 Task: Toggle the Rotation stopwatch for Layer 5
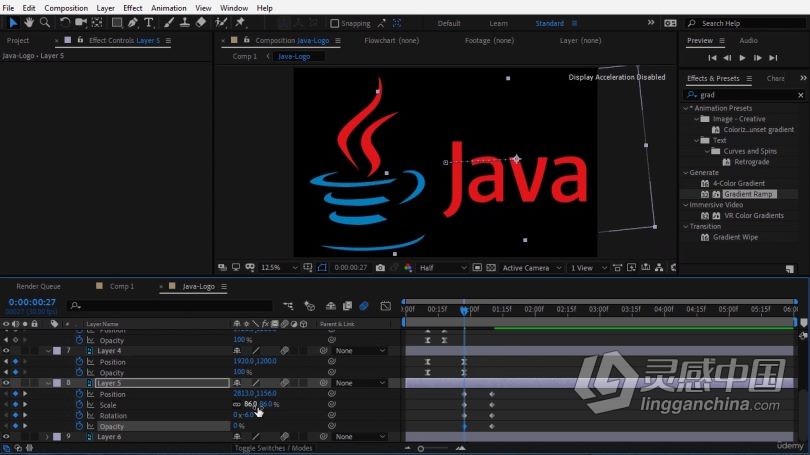tap(79, 416)
